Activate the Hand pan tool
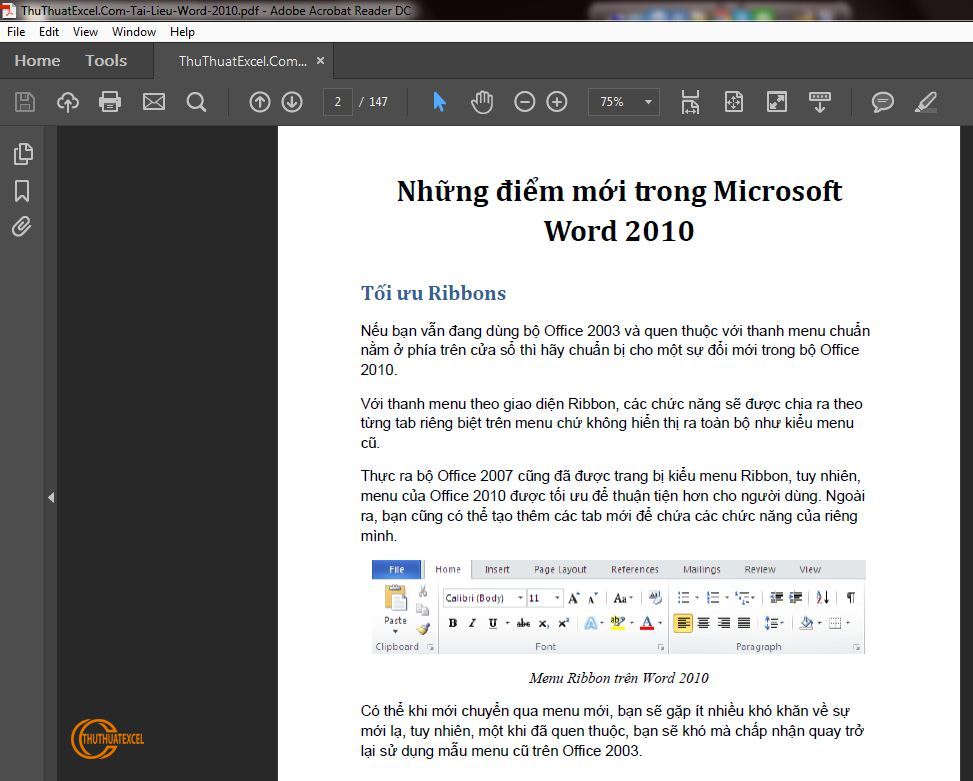The image size is (973, 781). tap(482, 102)
